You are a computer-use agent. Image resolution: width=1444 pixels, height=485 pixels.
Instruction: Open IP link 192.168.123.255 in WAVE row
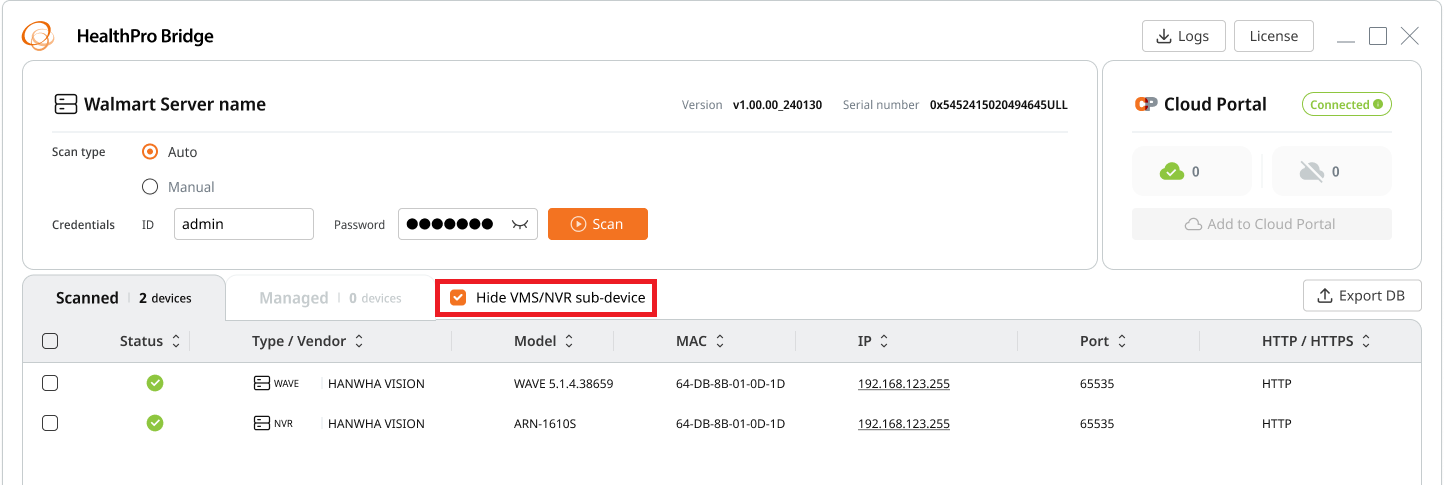[x=904, y=383]
